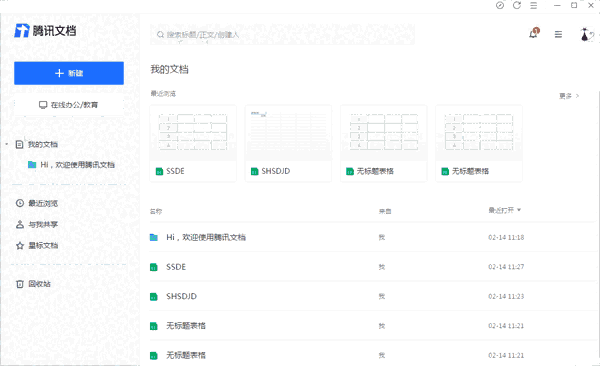
Task: Click the document icon beside 我的文档
Action: coord(20,144)
